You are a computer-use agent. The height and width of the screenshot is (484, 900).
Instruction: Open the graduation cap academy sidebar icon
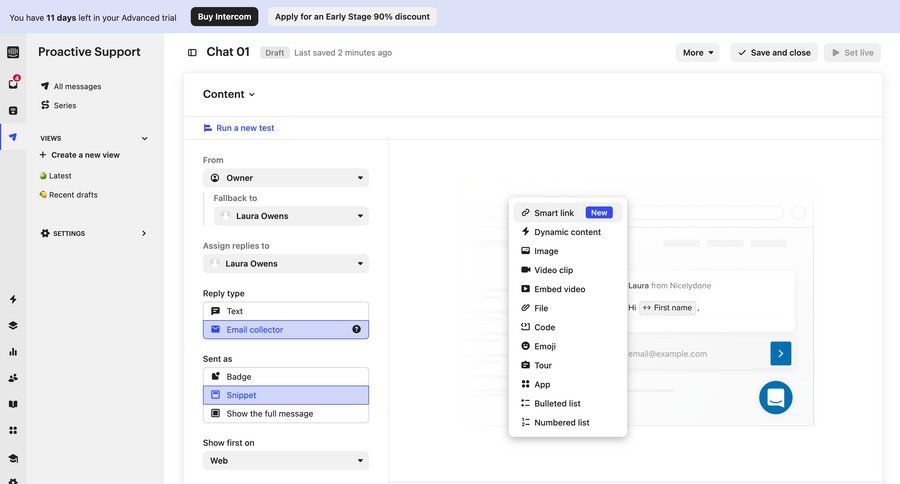point(13,458)
